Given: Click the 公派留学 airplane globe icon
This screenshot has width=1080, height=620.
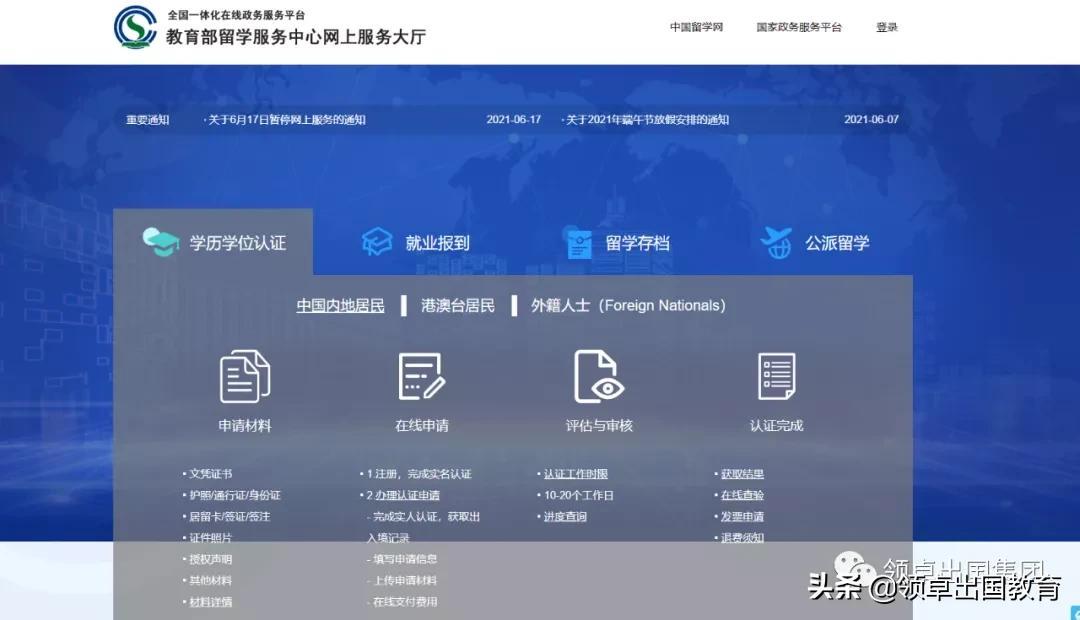Looking at the screenshot, I should click(x=776, y=242).
